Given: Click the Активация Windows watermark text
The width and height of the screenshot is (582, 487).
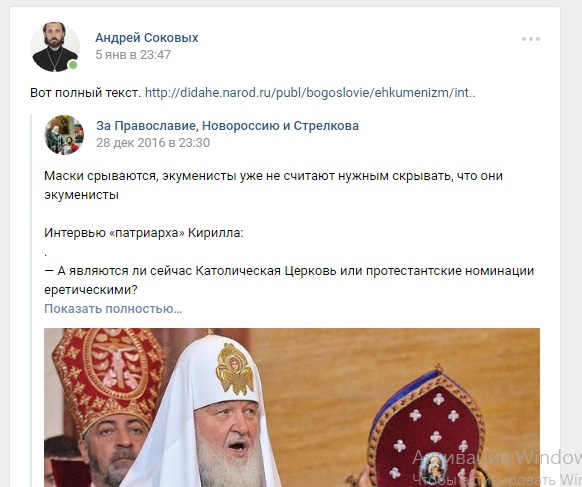Looking at the screenshot, I should click(497, 457).
